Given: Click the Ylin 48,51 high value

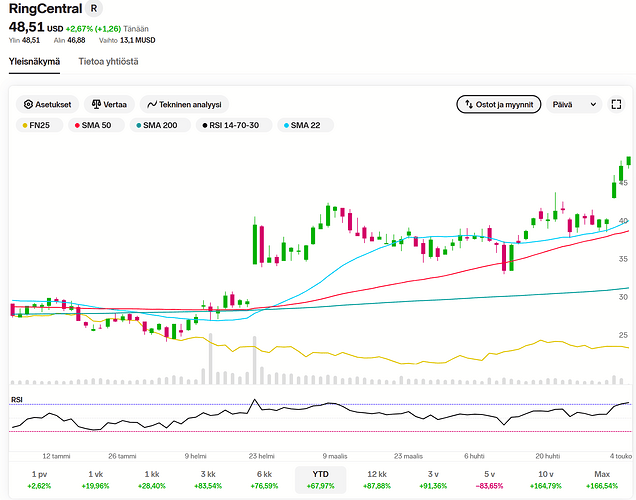Looking at the screenshot, I should (24, 40).
